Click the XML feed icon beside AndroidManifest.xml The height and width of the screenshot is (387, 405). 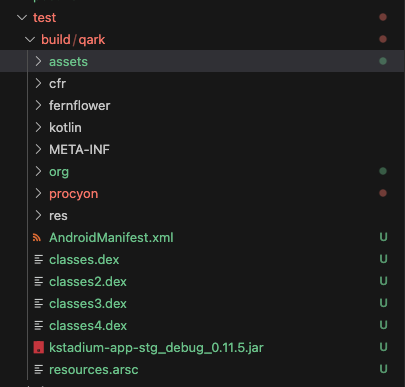pos(37,238)
